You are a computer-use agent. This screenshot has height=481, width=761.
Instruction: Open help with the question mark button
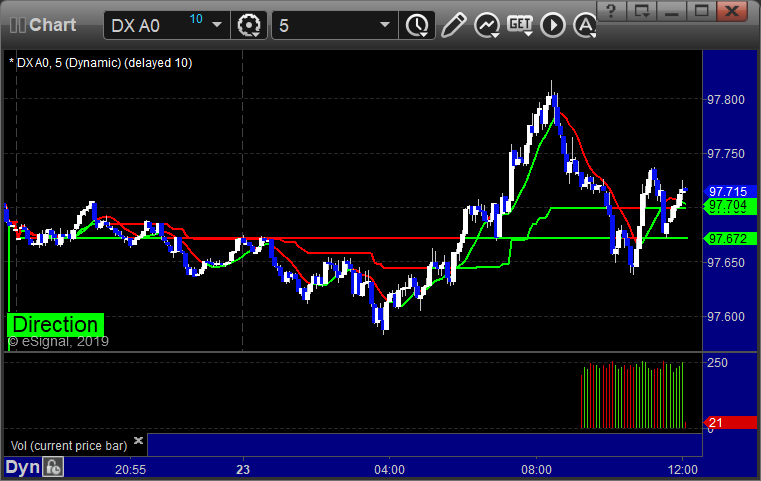coord(611,11)
